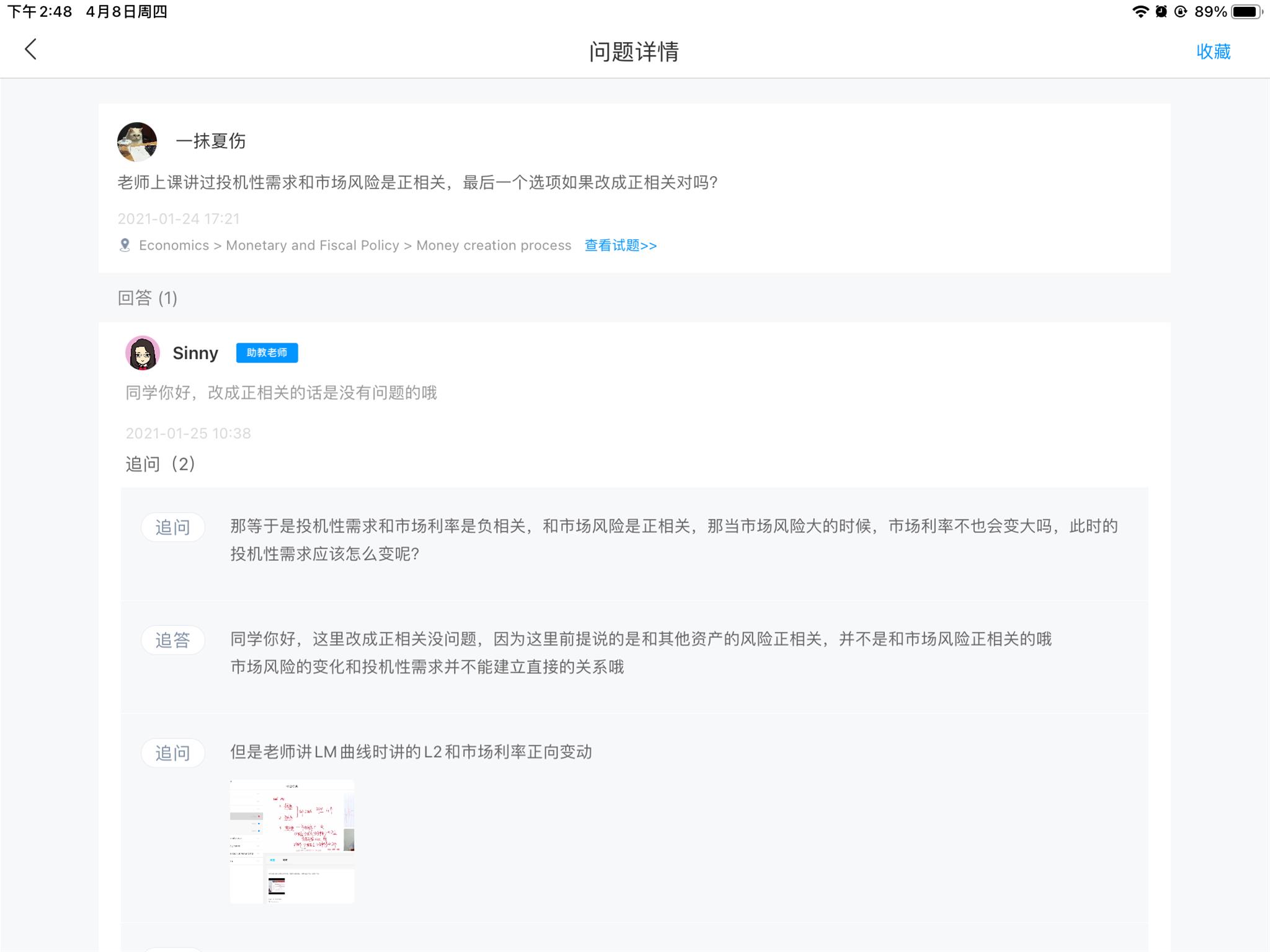The height and width of the screenshot is (952, 1270).
Task: Tap the 助教老师 badge
Action: pyautogui.click(x=267, y=353)
